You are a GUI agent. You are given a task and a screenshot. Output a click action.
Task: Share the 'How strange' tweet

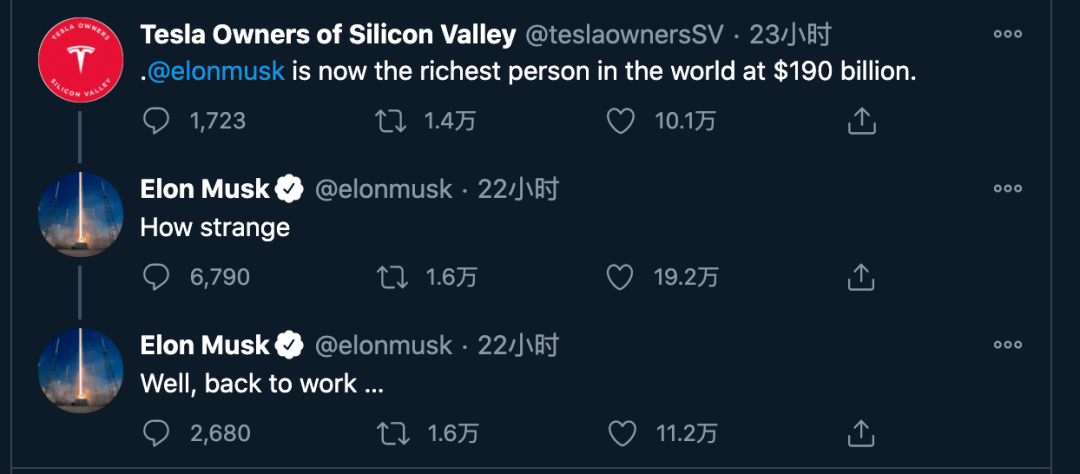click(x=860, y=278)
